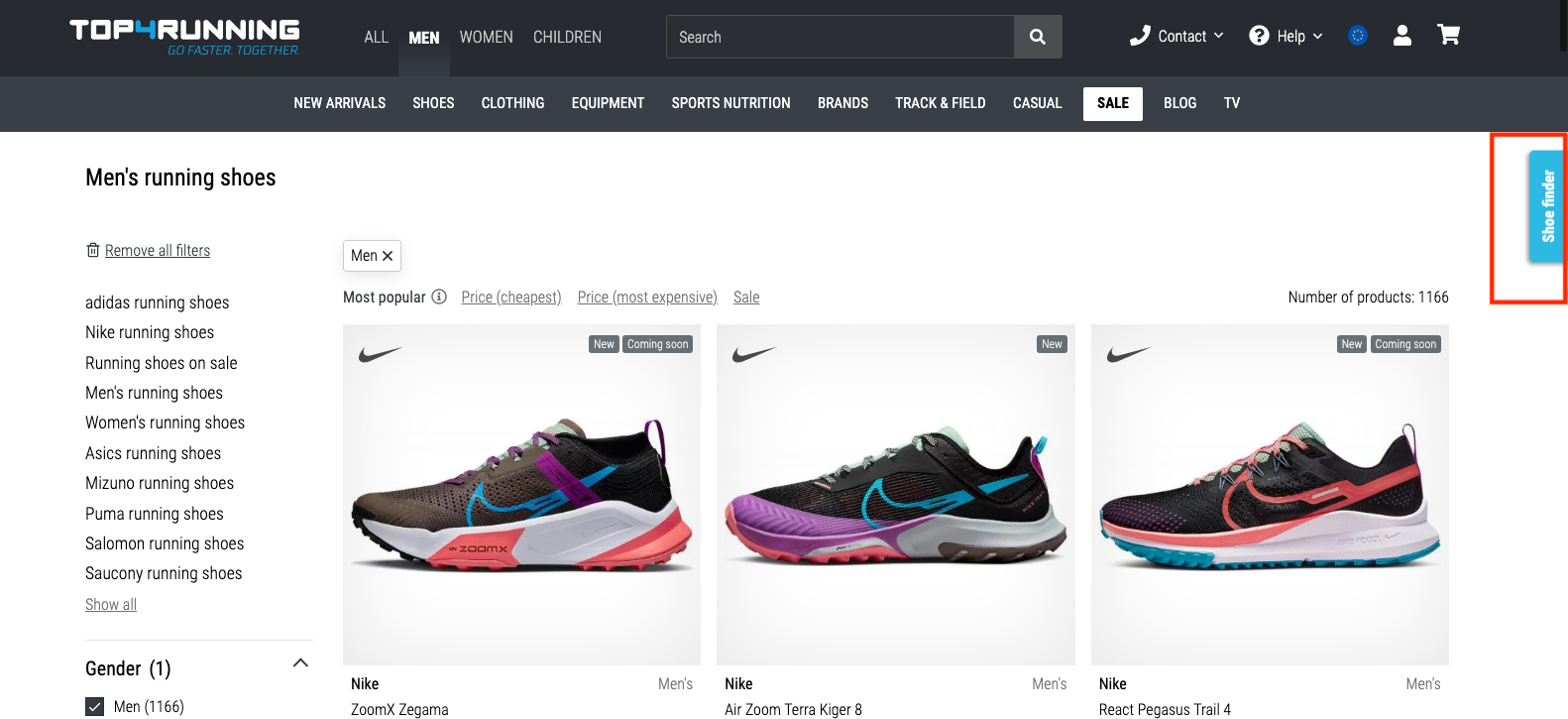Open the user account icon
Screen dimensions: 1568x719
coord(1401,36)
